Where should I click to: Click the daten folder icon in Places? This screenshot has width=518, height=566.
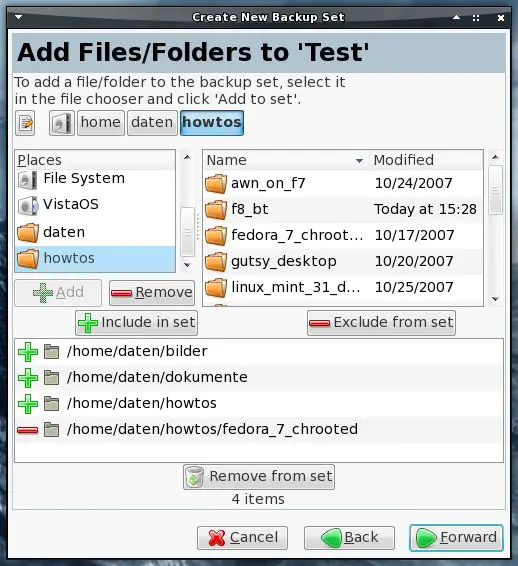pos(28,233)
